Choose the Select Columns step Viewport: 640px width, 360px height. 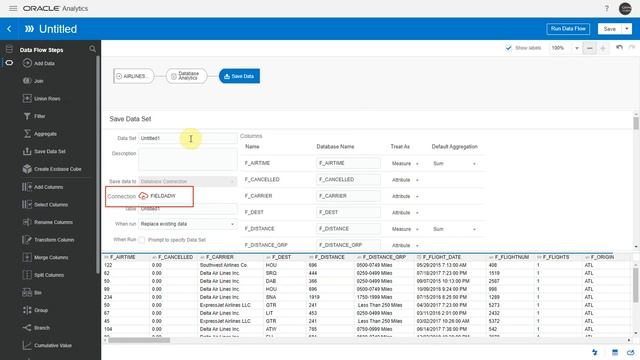(45, 204)
